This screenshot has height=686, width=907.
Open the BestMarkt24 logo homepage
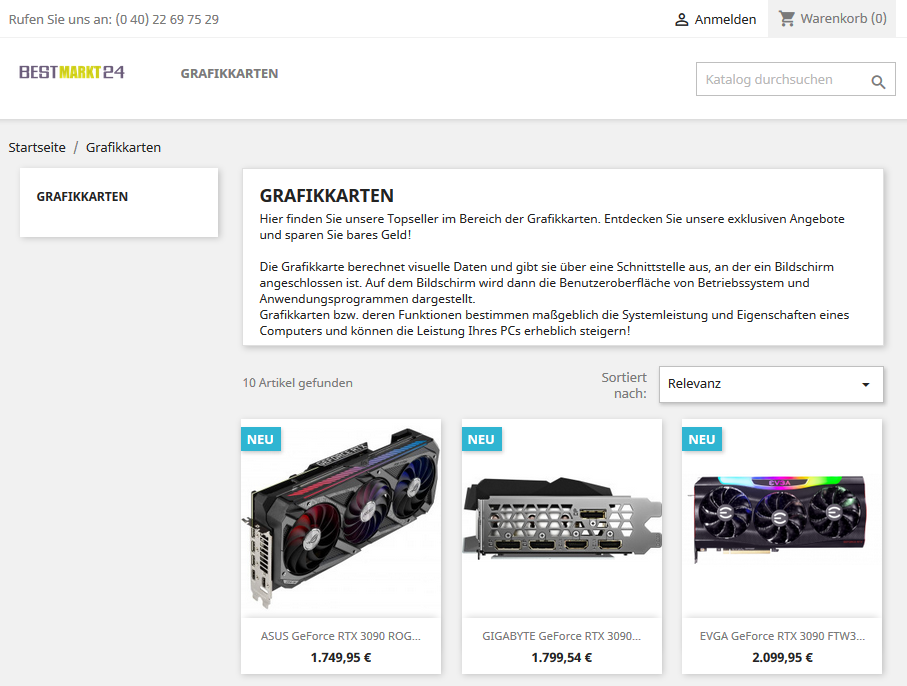[72, 72]
